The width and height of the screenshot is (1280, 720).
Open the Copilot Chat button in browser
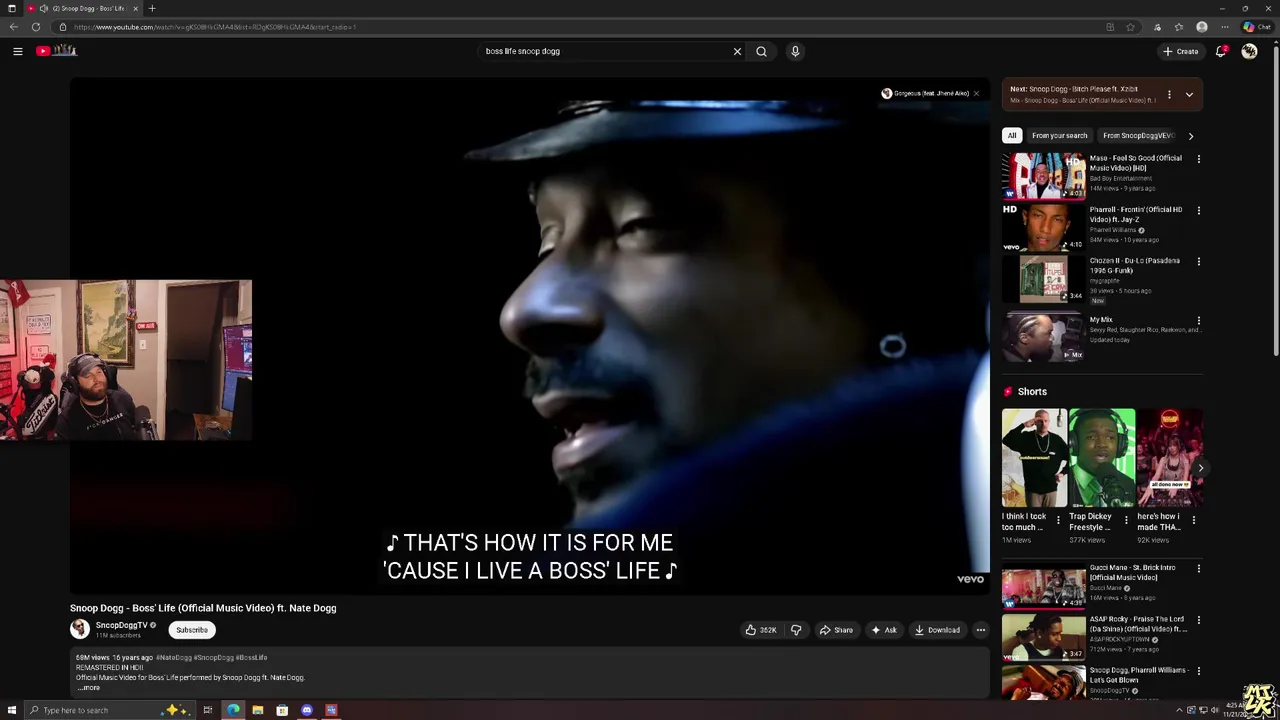[x=1255, y=27]
